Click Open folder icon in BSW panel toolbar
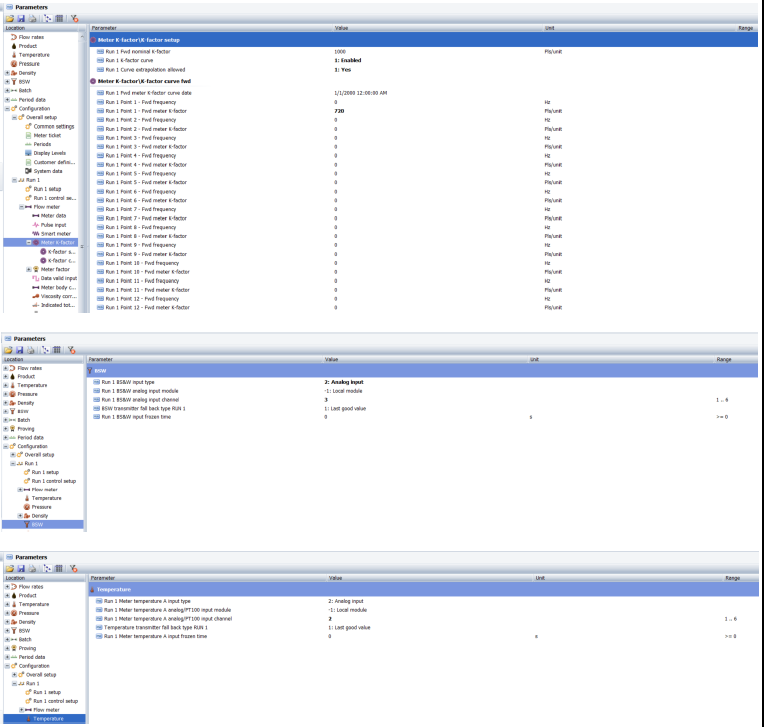Screen dimensions: 764x727 coord(8,350)
